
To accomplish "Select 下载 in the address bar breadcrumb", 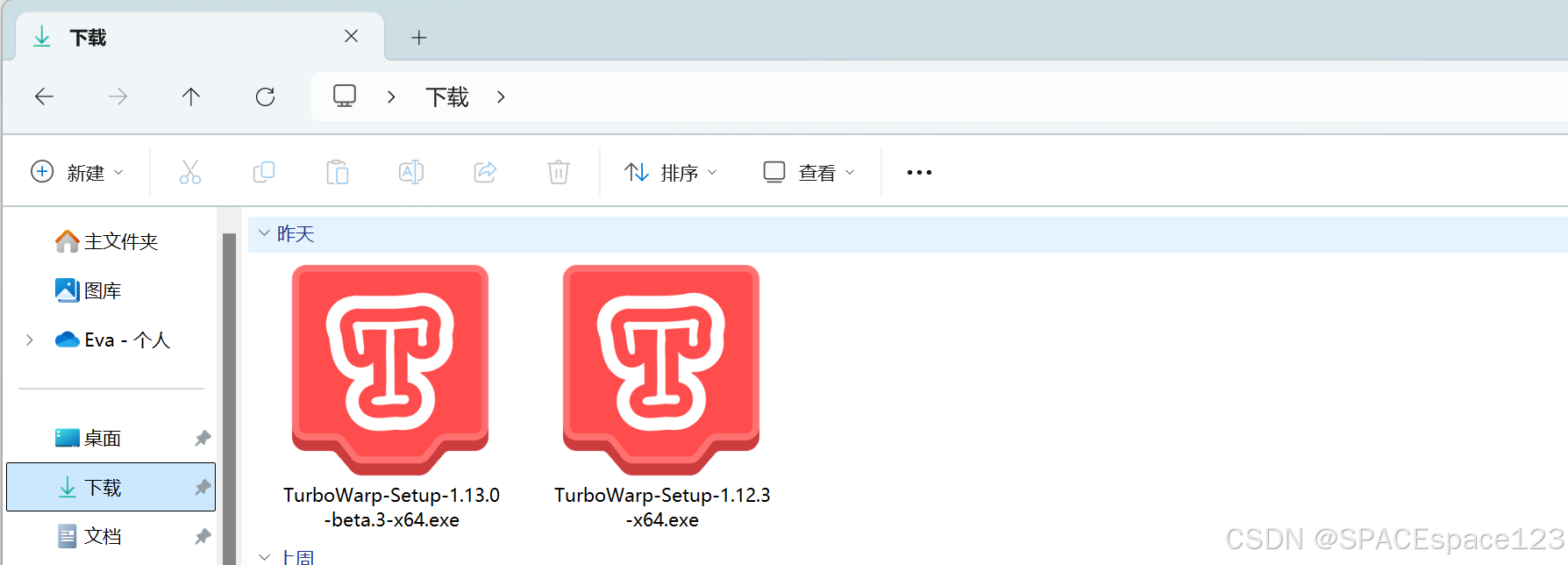I will pos(447,97).
